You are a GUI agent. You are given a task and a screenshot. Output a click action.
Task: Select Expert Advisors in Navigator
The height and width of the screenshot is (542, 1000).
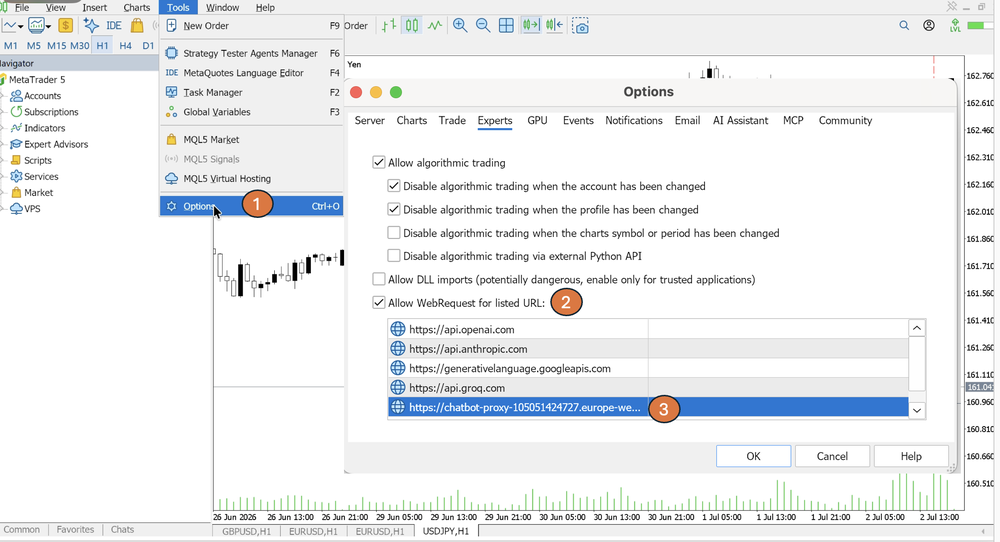[56, 144]
